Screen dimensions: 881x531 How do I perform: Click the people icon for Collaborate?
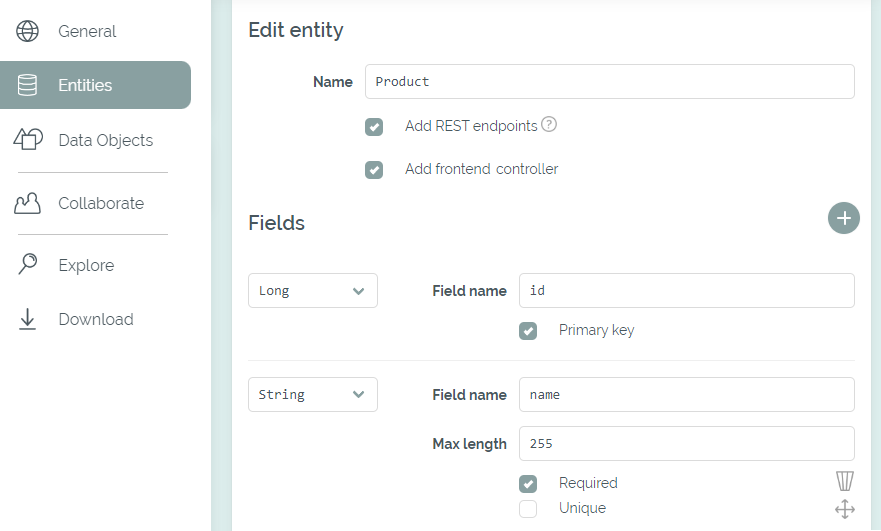click(28, 203)
